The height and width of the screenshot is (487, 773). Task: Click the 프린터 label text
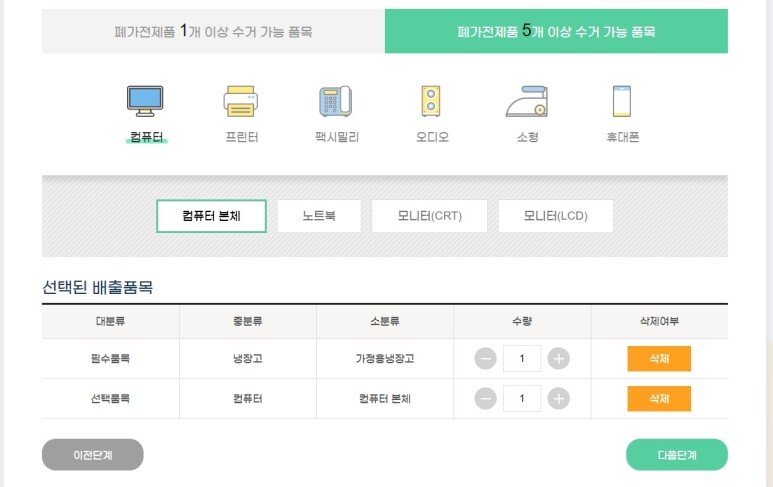[x=242, y=137]
